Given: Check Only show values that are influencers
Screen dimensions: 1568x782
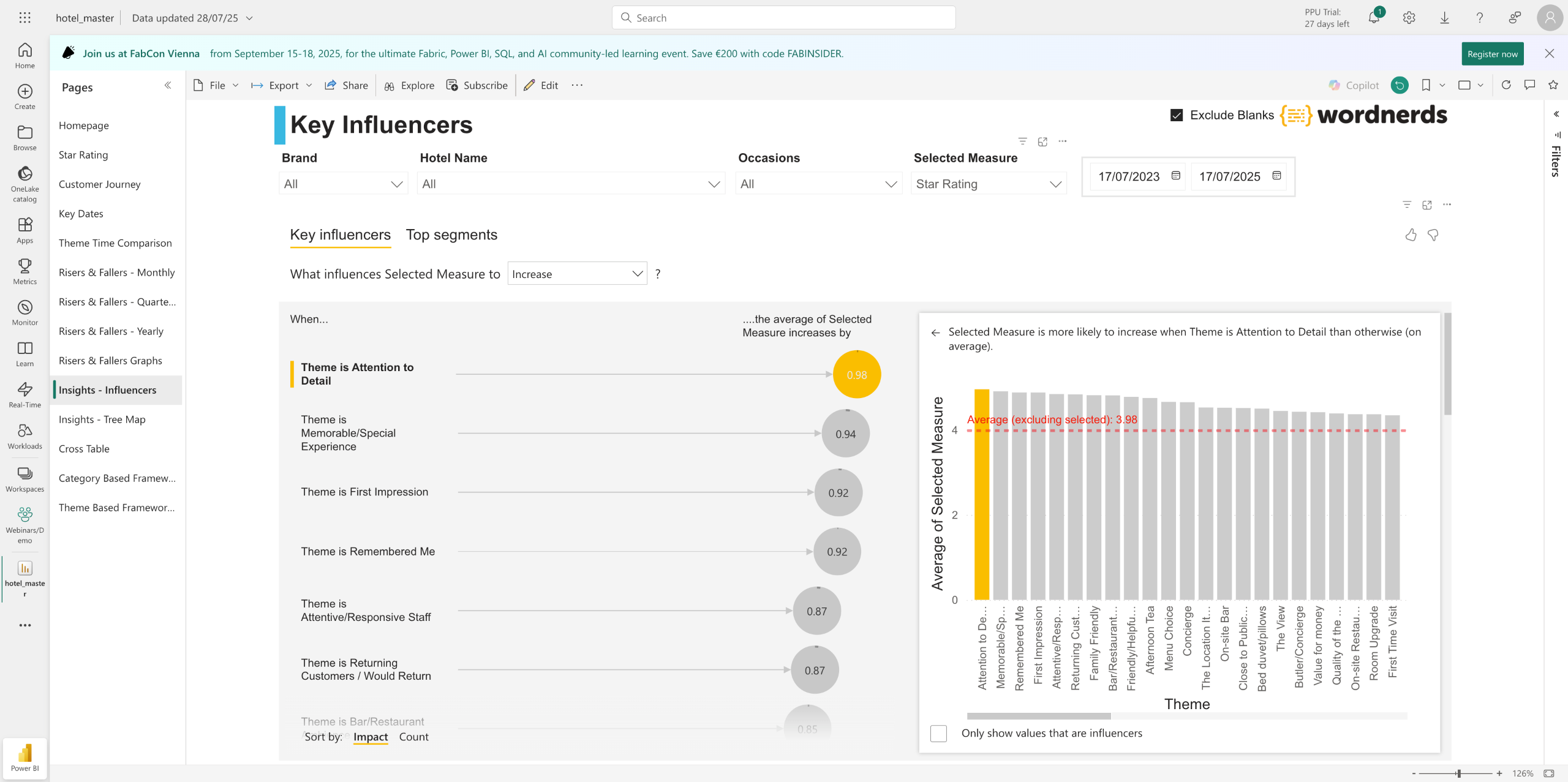Looking at the screenshot, I should (x=938, y=733).
